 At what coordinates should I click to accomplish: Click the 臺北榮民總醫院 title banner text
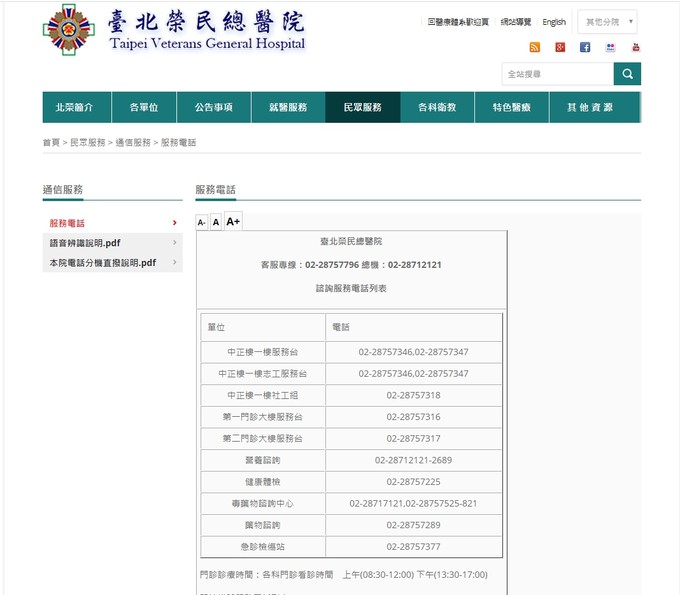(x=351, y=241)
